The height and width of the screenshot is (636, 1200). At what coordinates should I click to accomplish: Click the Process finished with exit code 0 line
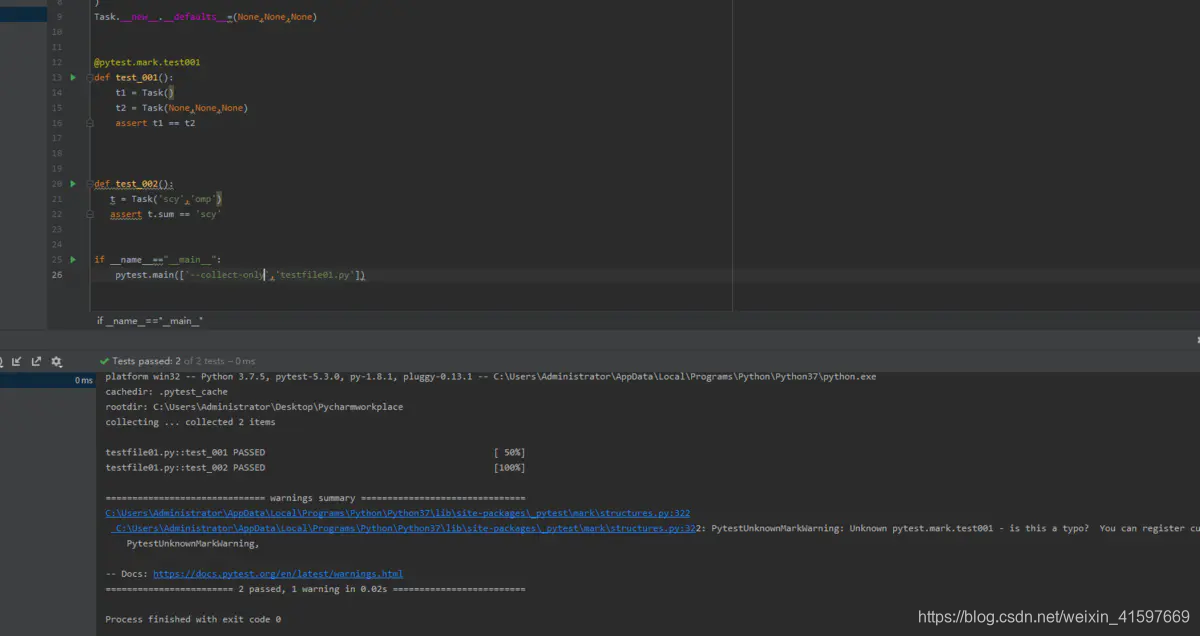tap(193, 619)
